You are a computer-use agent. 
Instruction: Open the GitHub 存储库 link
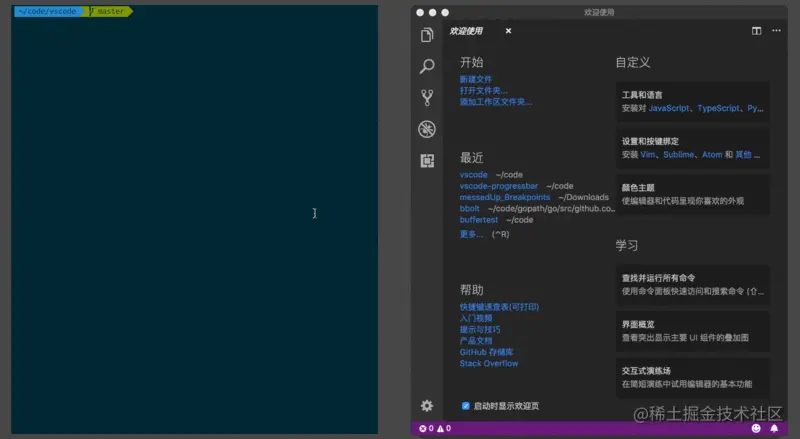(x=486, y=352)
